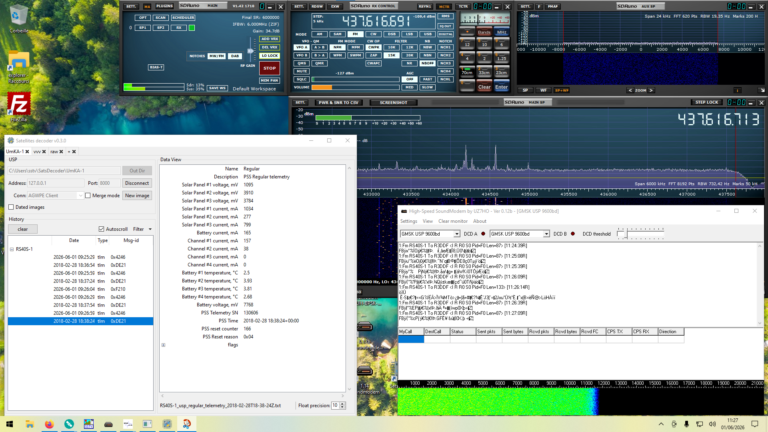Screen dimensions: 768x432
Task: Show hidden tray icons chevron
Action: coord(661,424)
